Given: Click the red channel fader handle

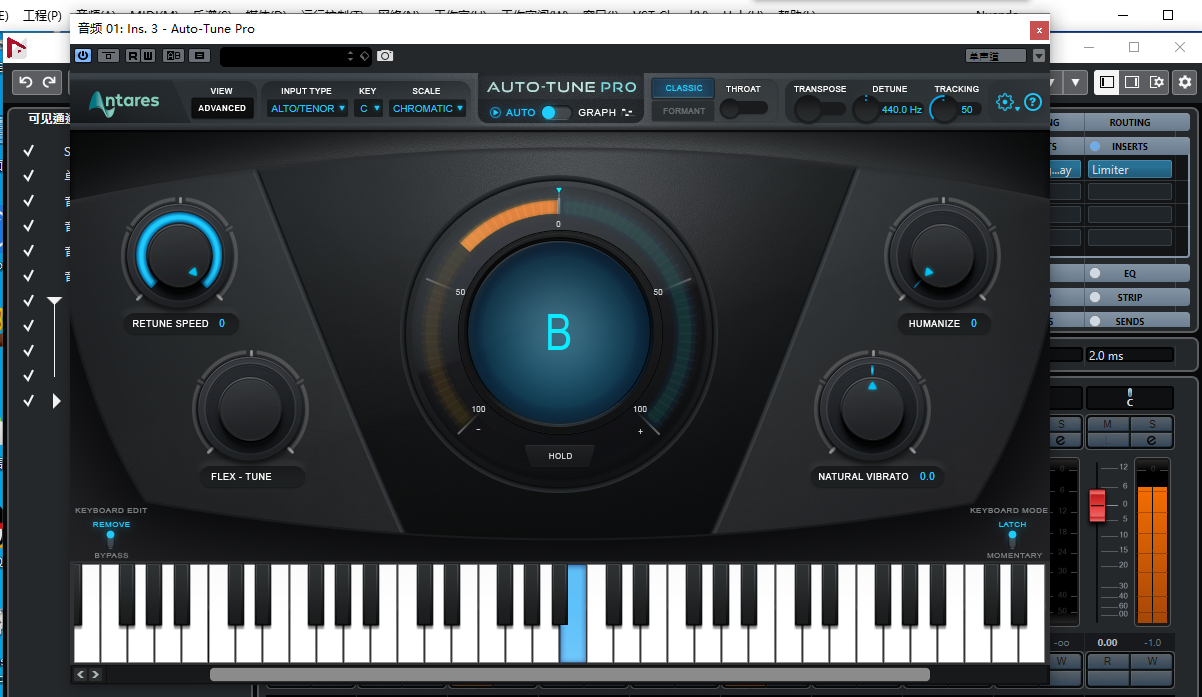Looking at the screenshot, I should [x=1097, y=505].
